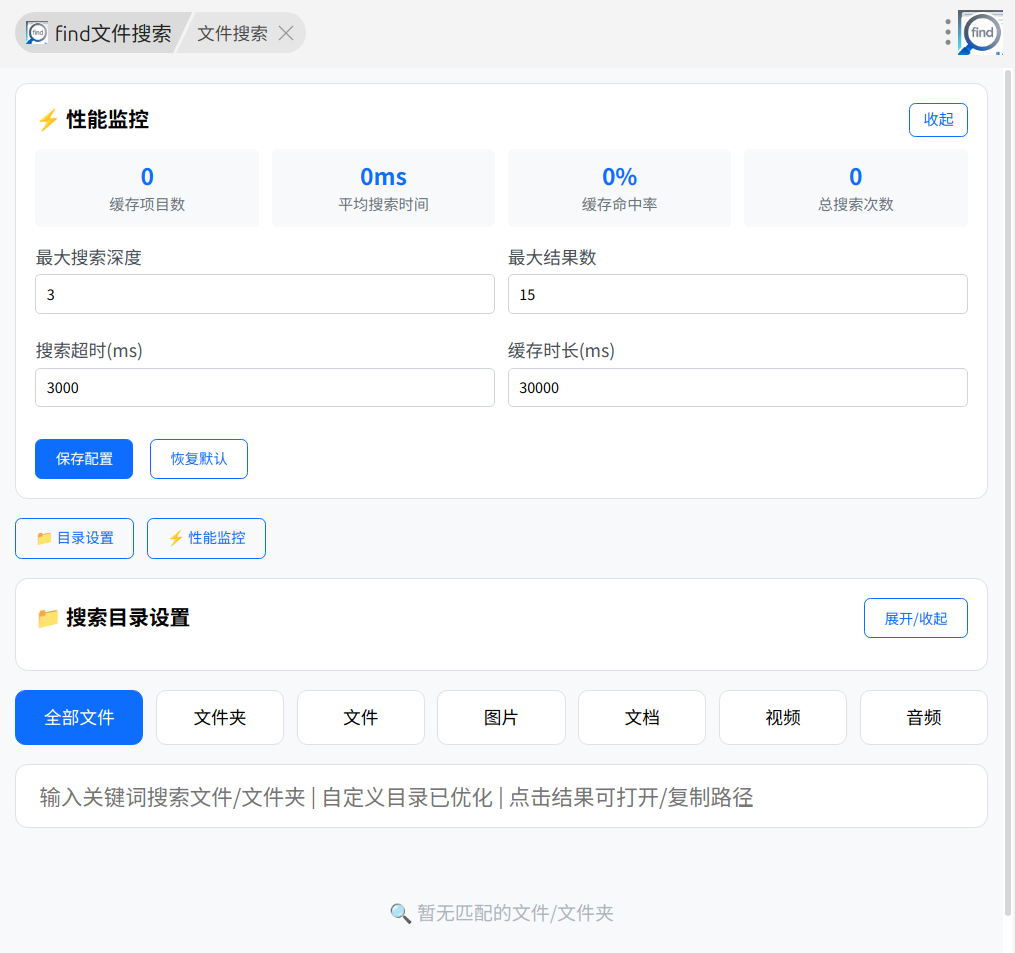The width and height of the screenshot is (1015, 953).
Task: Close the 文件搜索 tab
Action: pyautogui.click(x=286, y=33)
